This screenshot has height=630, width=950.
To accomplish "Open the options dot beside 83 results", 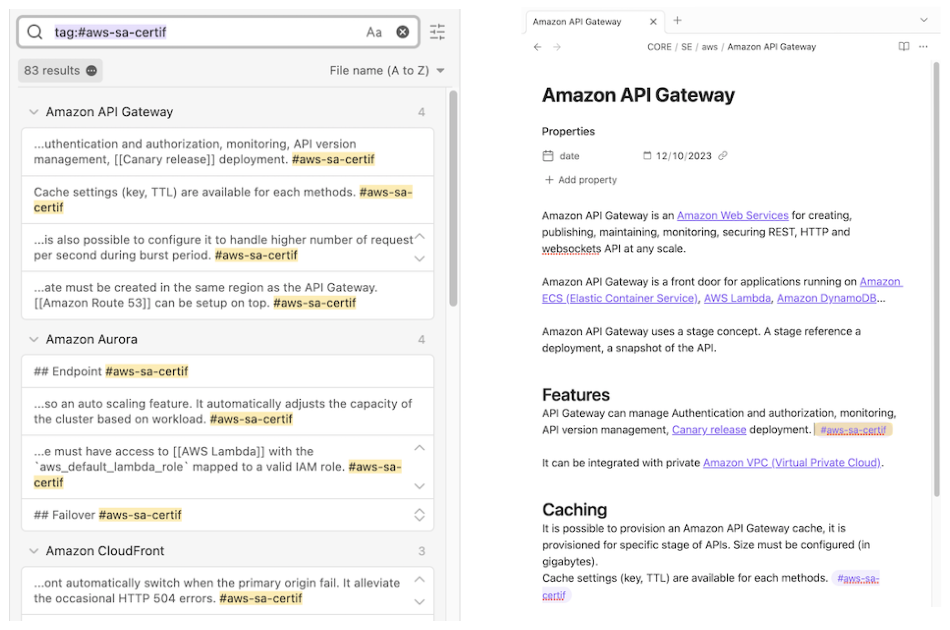I will [91, 71].
